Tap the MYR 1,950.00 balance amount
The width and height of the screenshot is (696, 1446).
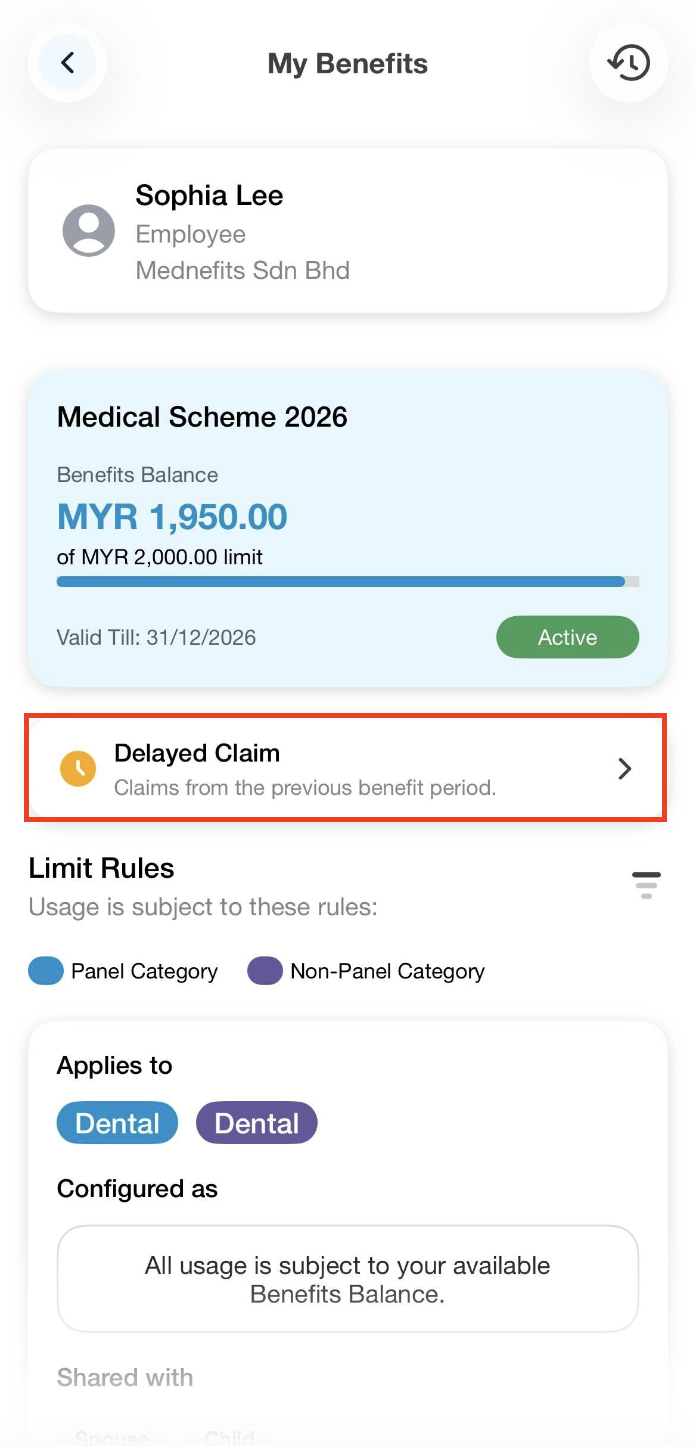(172, 517)
